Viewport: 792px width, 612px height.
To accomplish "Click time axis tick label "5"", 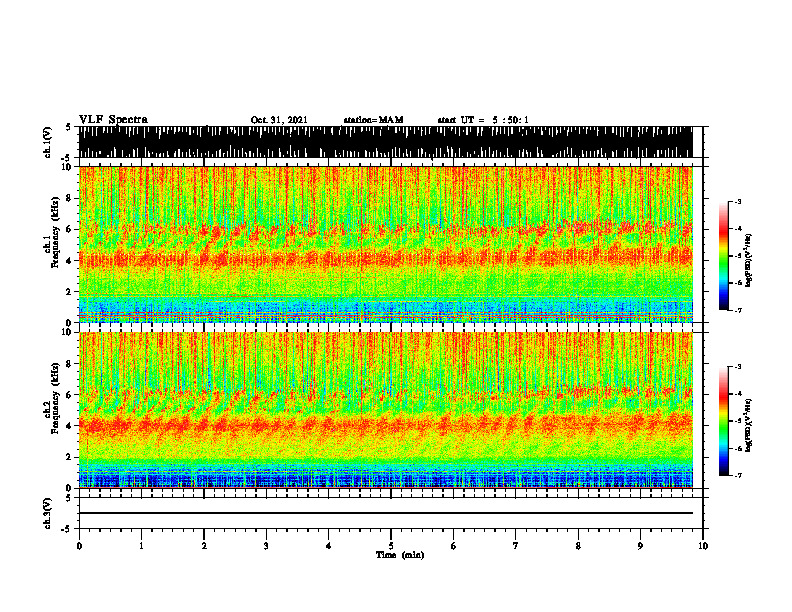I will click(x=391, y=546).
